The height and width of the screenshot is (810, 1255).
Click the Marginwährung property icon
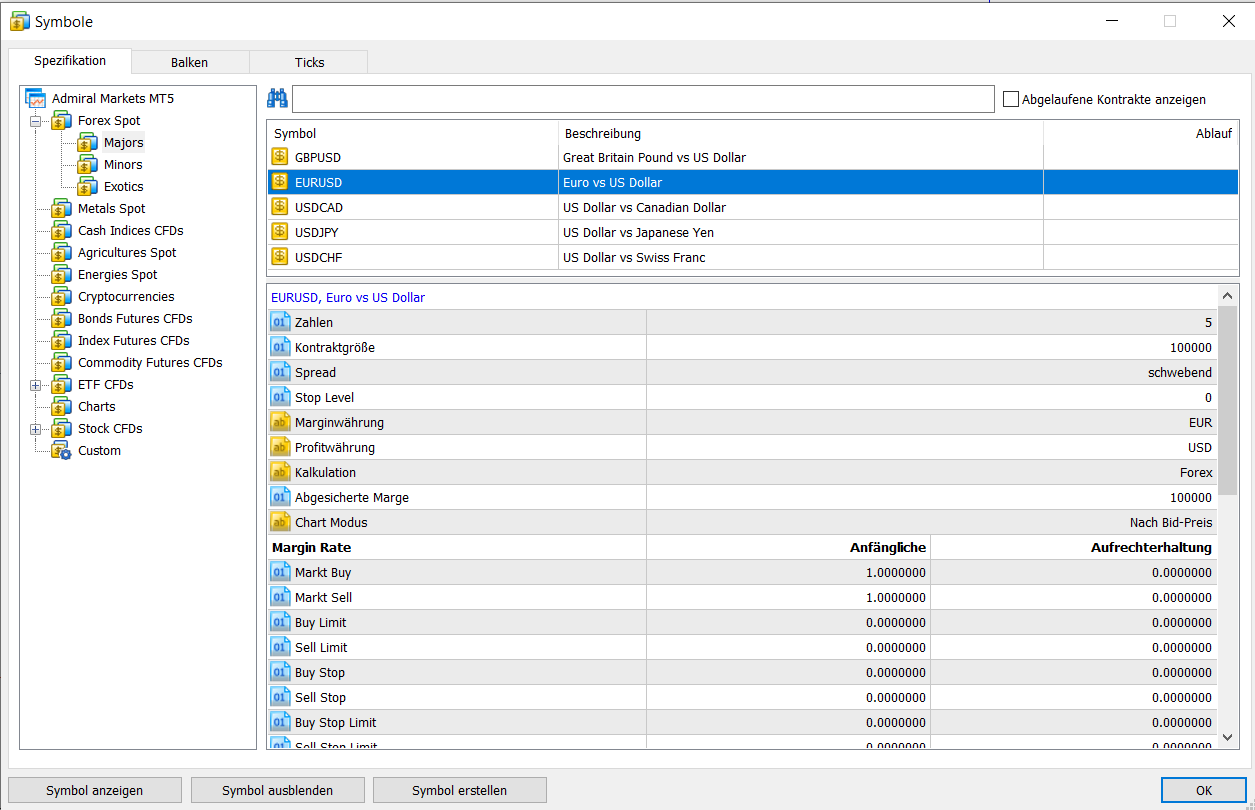pyautogui.click(x=280, y=422)
